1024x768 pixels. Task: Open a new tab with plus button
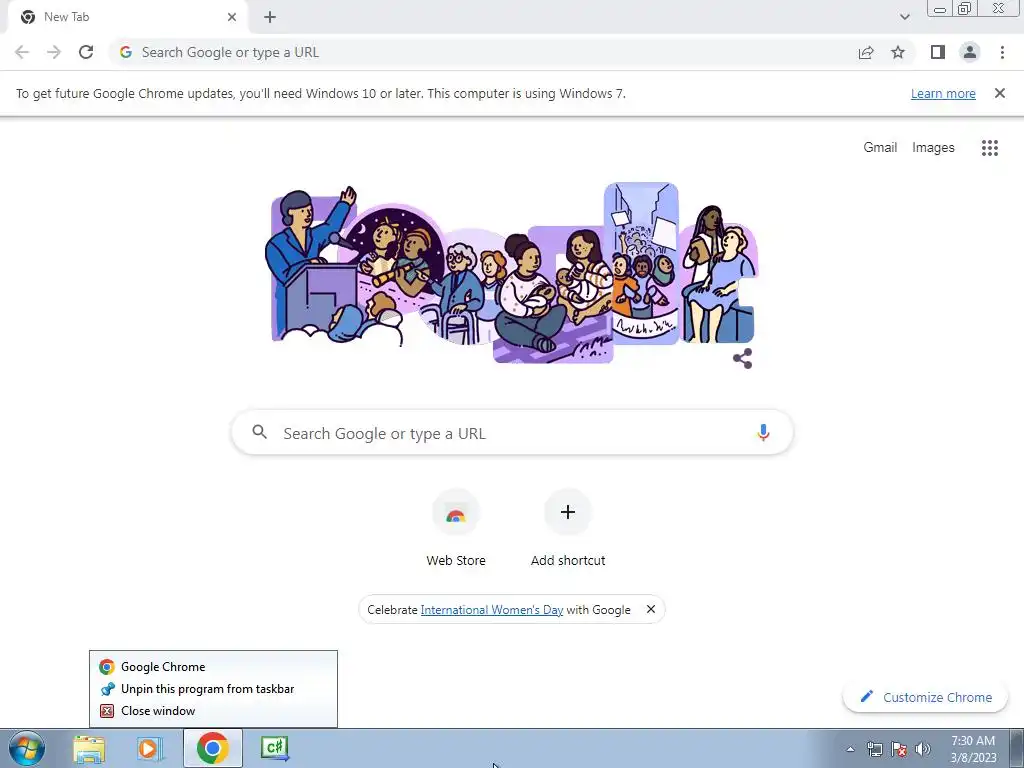point(270,17)
